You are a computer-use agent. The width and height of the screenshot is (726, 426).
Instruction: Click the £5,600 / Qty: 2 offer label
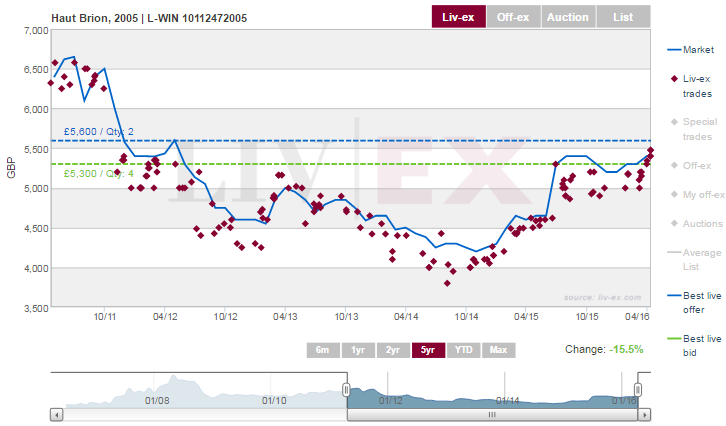point(99,132)
